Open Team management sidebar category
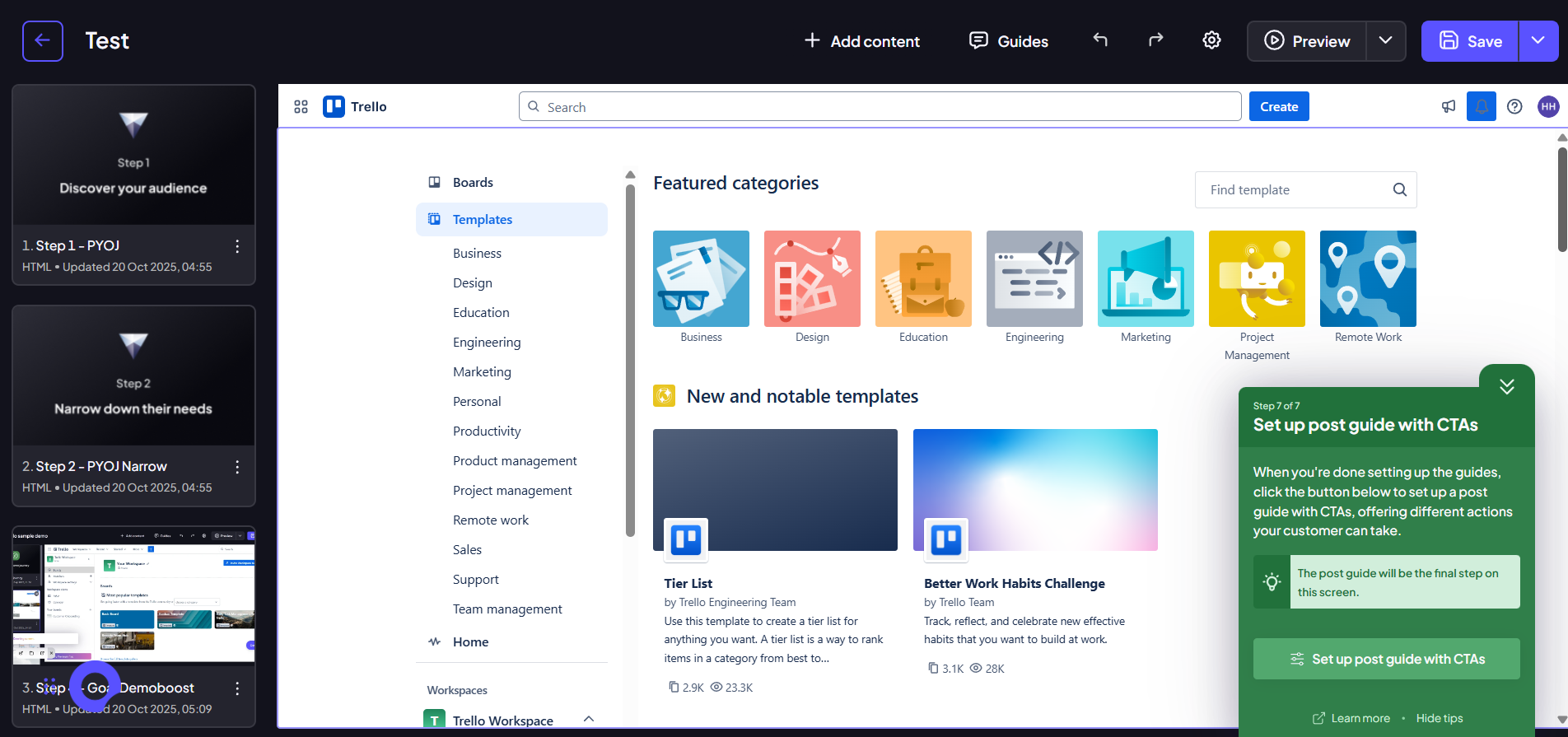Viewport: 1568px width, 737px height. tap(507, 609)
